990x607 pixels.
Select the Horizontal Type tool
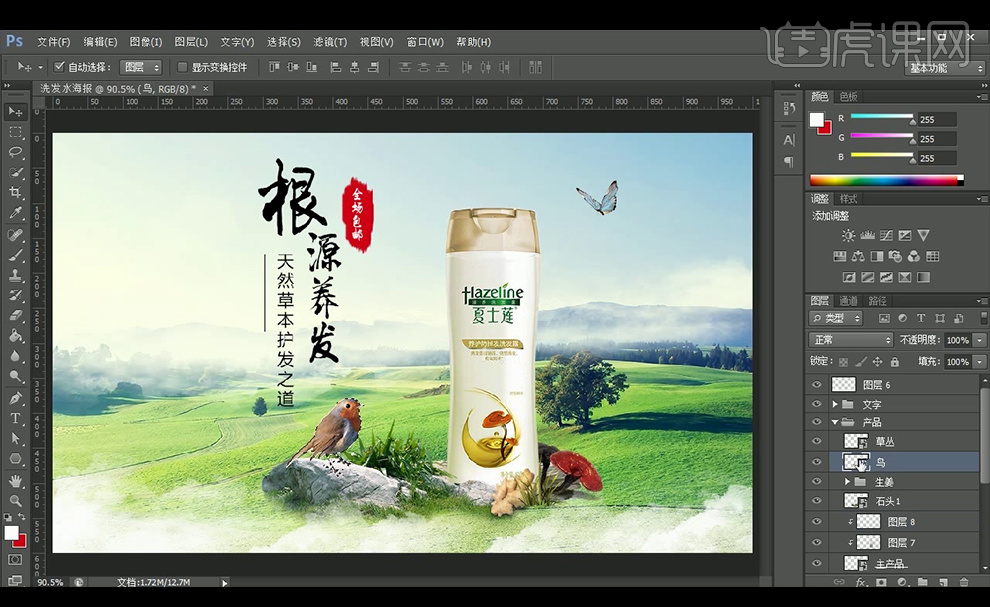(x=15, y=418)
